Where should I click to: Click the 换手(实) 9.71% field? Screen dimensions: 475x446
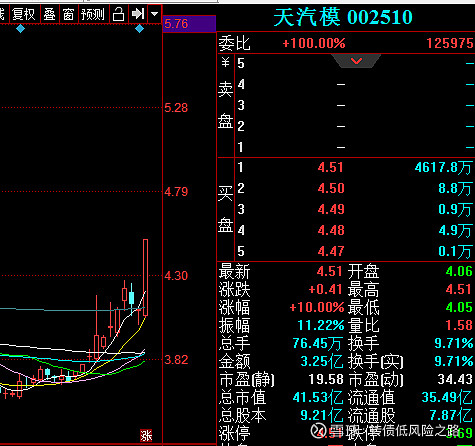coord(411,361)
